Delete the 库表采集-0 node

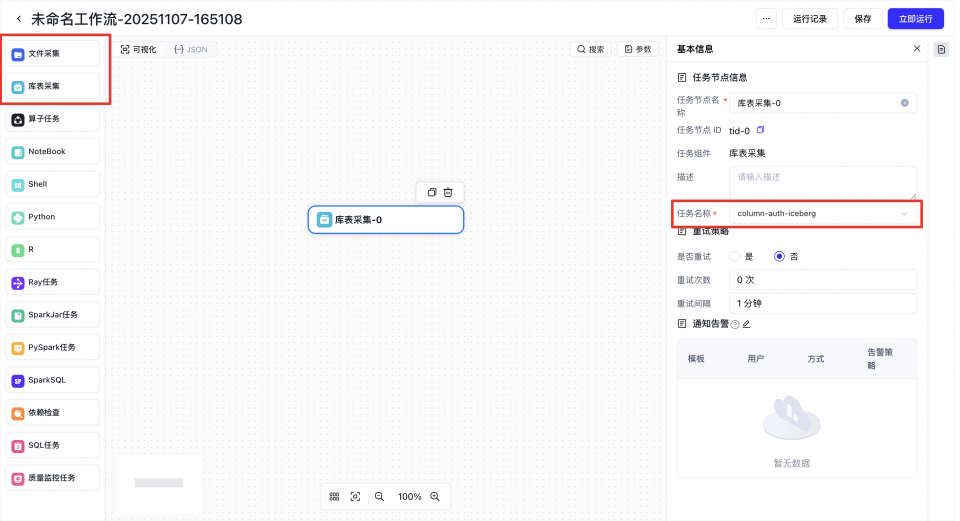(448, 192)
